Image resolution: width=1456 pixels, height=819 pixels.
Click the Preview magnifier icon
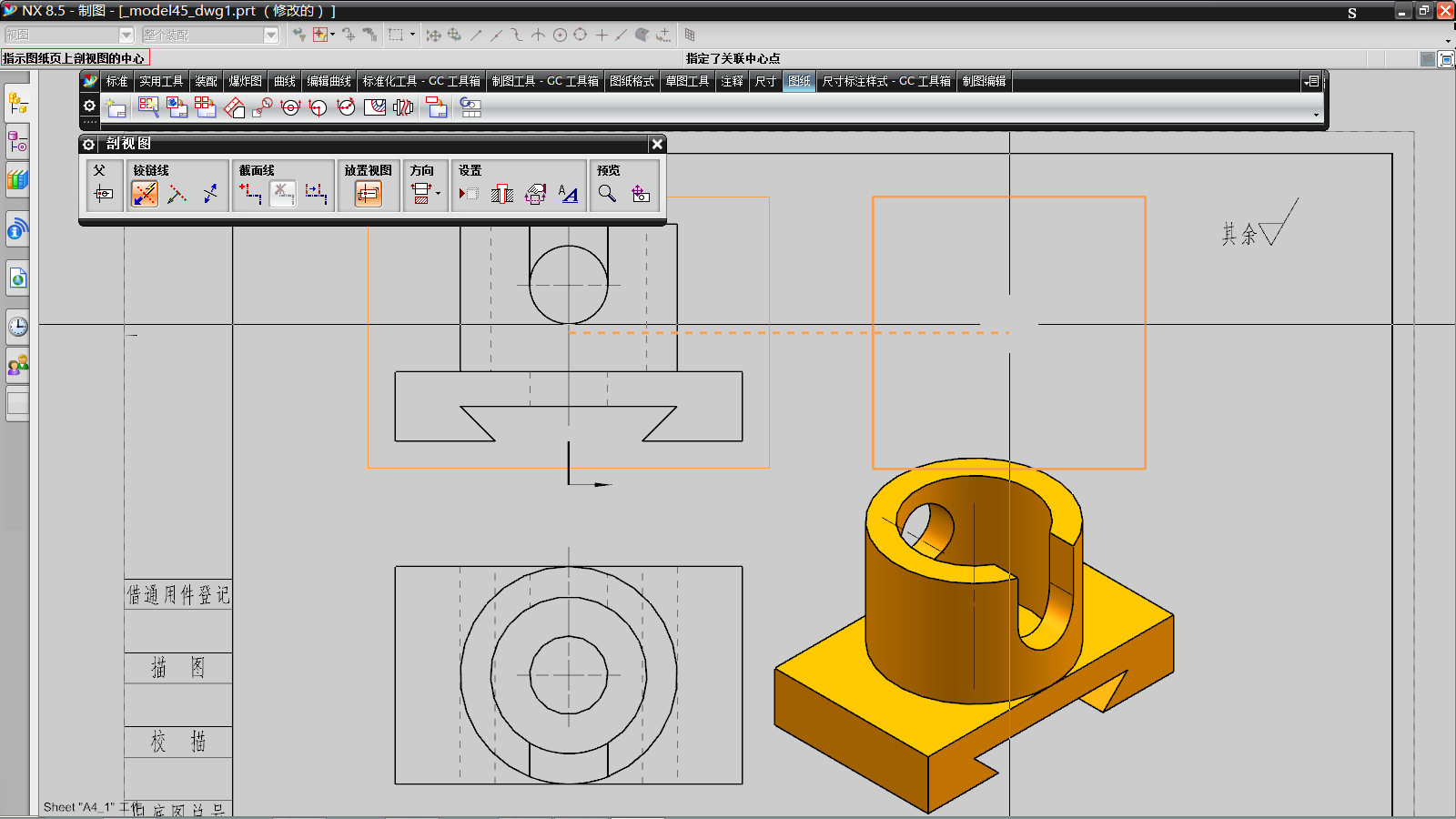tap(607, 193)
